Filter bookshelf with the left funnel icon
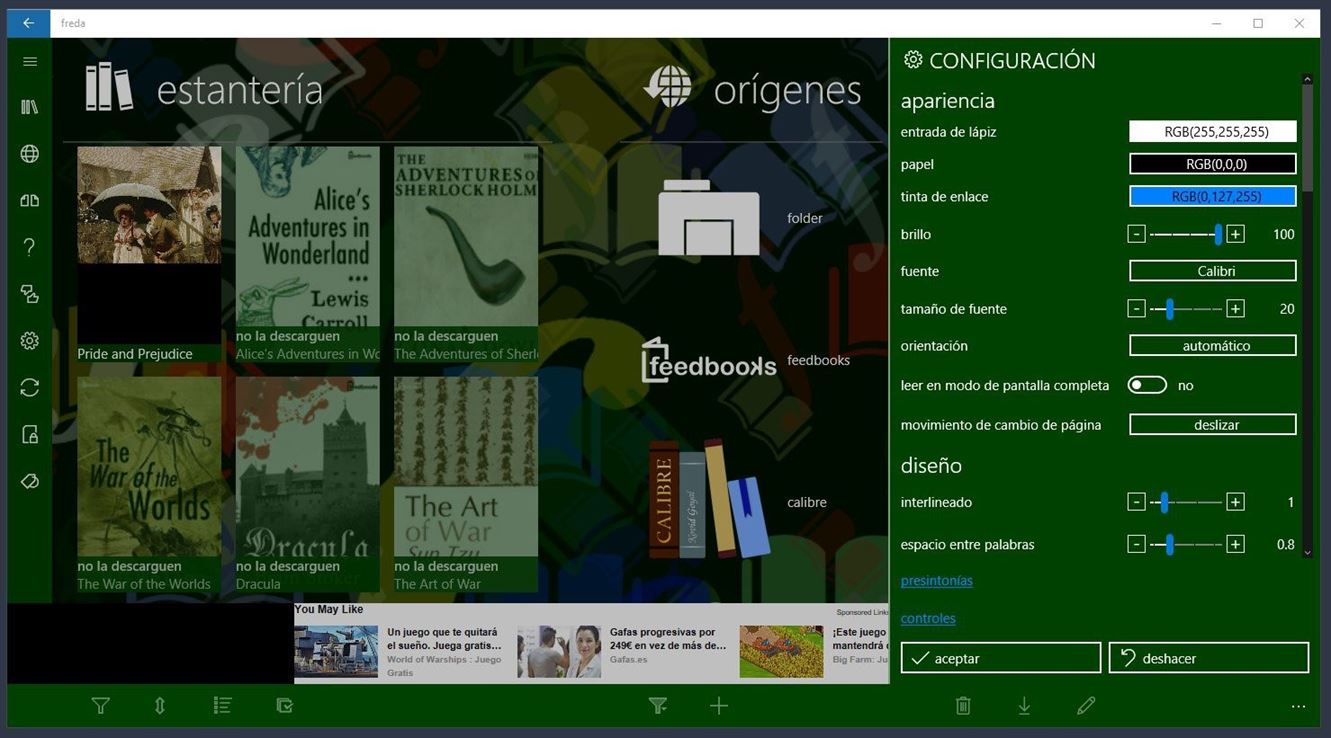Screen dimensions: 1331x738 tap(100, 706)
